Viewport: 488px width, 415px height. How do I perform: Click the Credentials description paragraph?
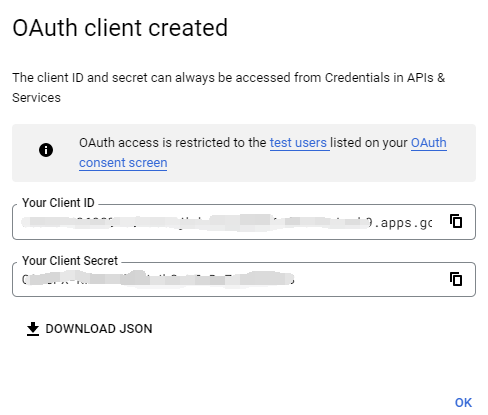coord(229,88)
